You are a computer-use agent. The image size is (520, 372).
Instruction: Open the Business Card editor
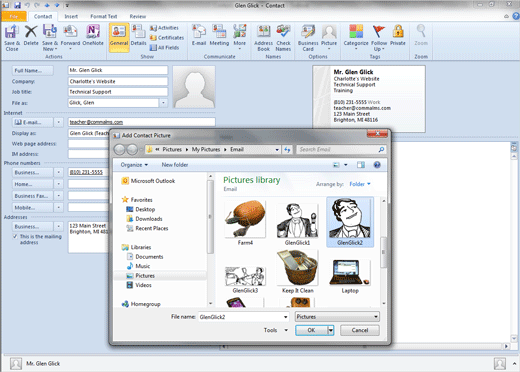tap(308, 37)
